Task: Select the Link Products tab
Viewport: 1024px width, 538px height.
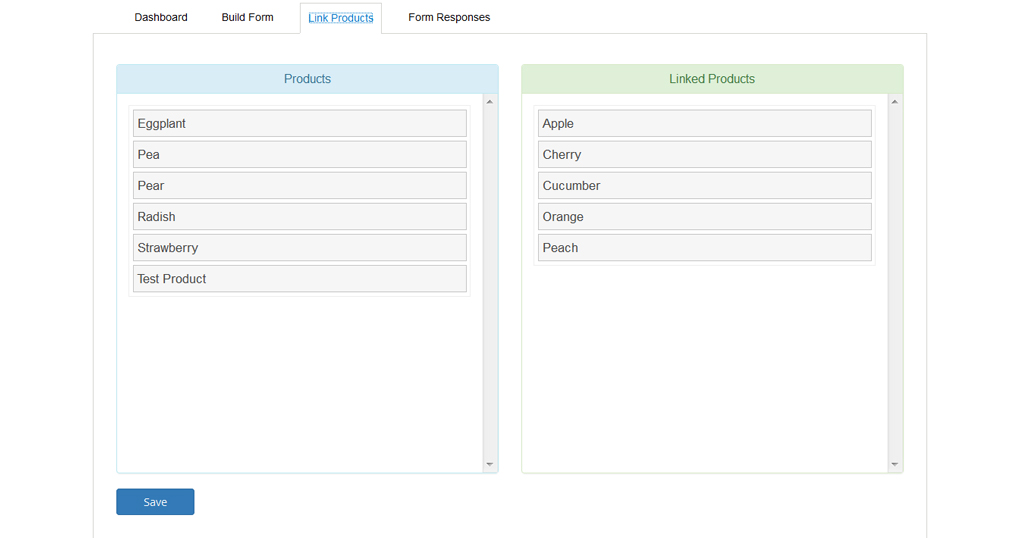Action: coord(341,18)
